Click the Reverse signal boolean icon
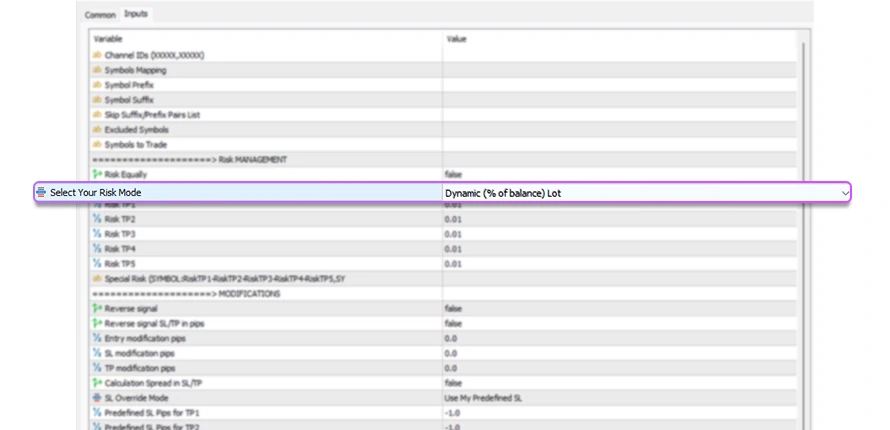Screen dimensions: 890x430 tap(97, 309)
